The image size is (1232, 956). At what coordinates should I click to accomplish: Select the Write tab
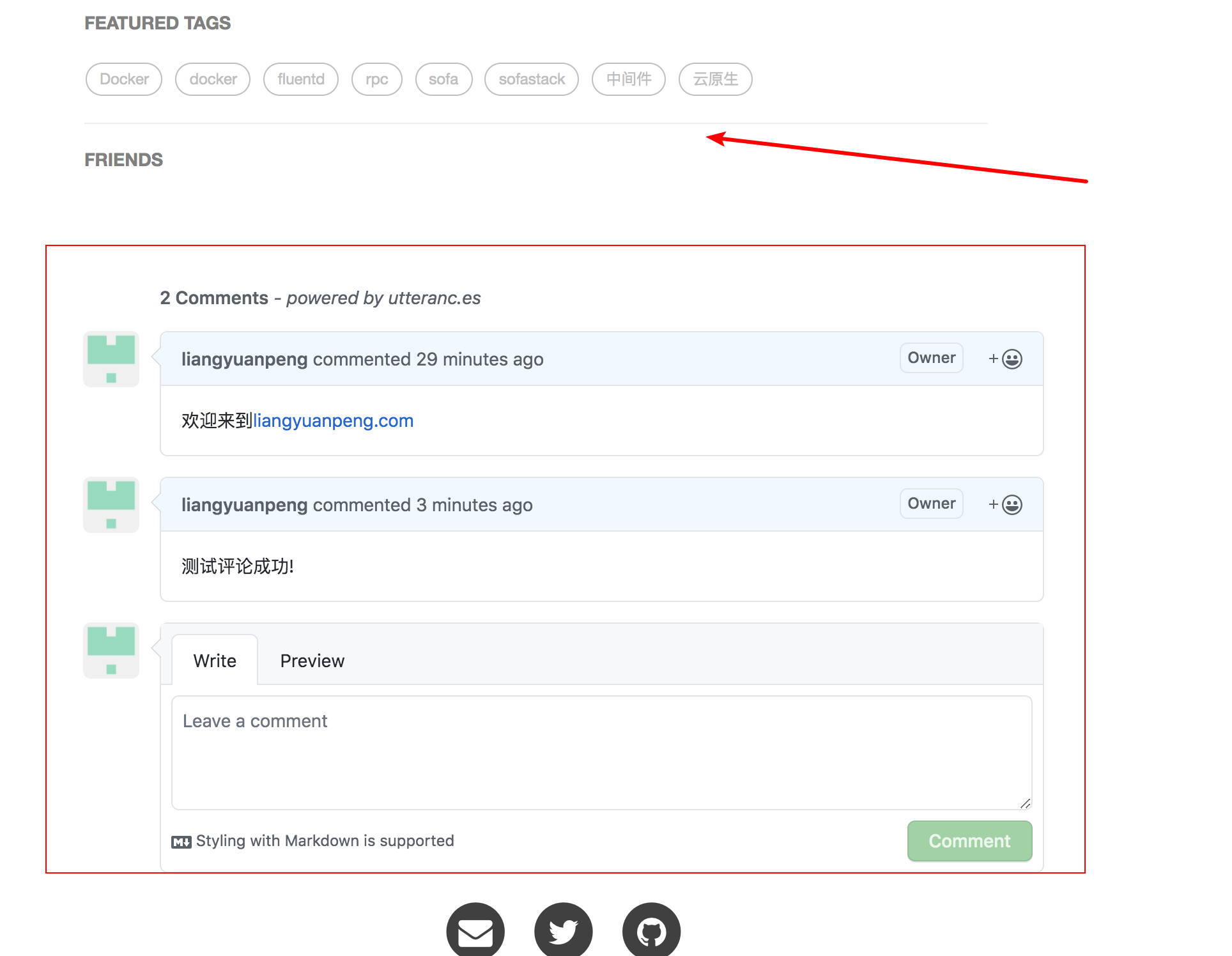tap(215, 661)
